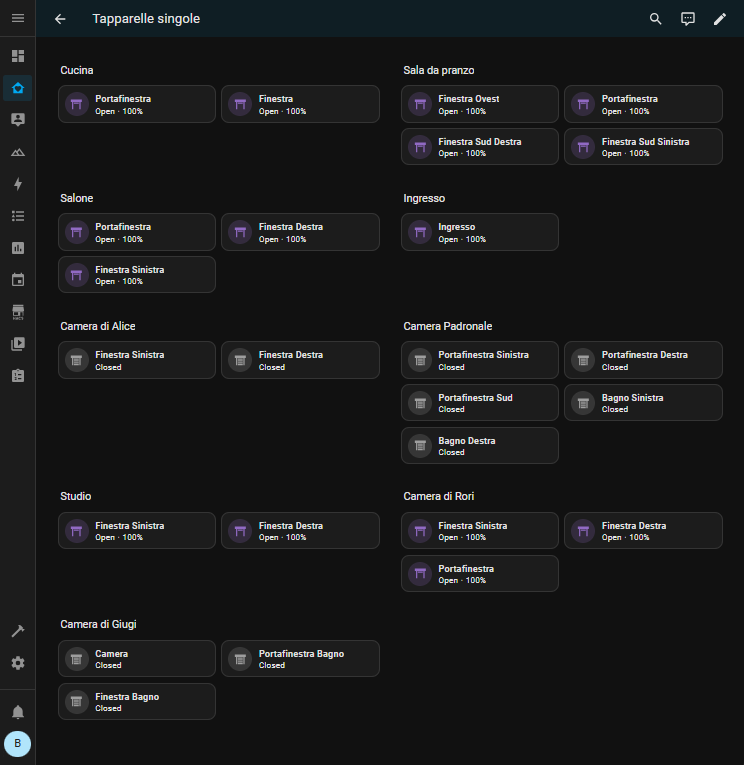Select the Ingresso shutter tile
This screenshot has height=765, width=744.
[x=480, y=232]
